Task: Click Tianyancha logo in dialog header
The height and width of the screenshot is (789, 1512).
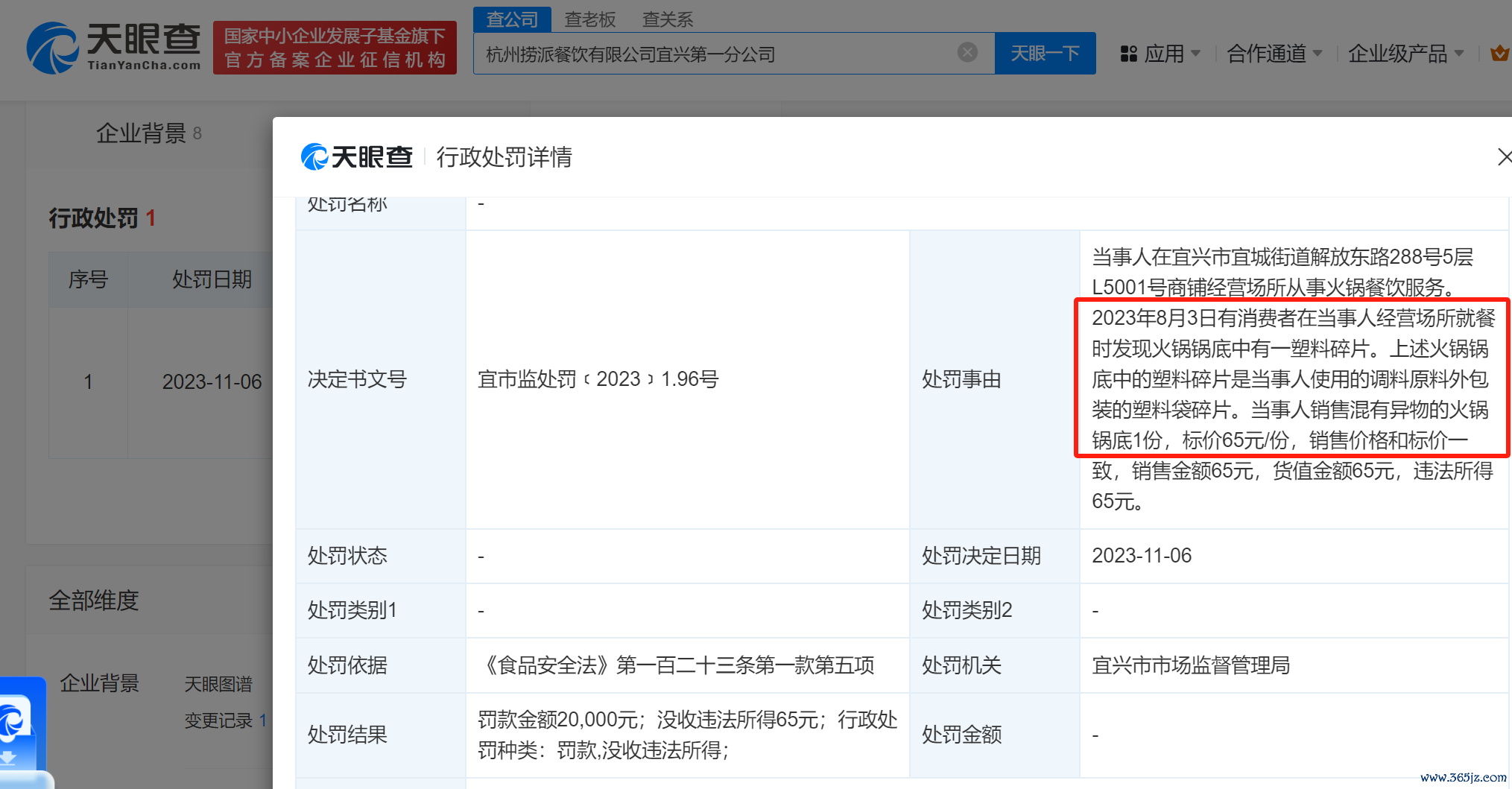Action: click(x=357, y=157)
